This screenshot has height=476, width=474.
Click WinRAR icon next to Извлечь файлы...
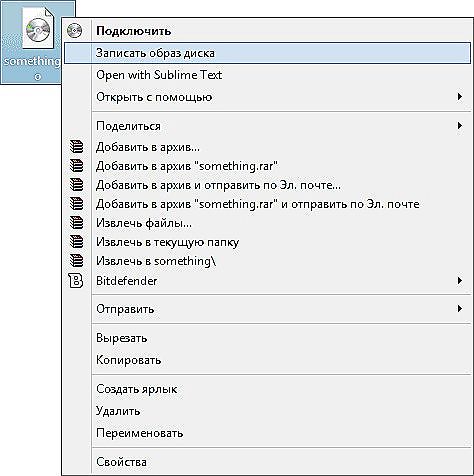pyautogui.click(x=76, y=222)
